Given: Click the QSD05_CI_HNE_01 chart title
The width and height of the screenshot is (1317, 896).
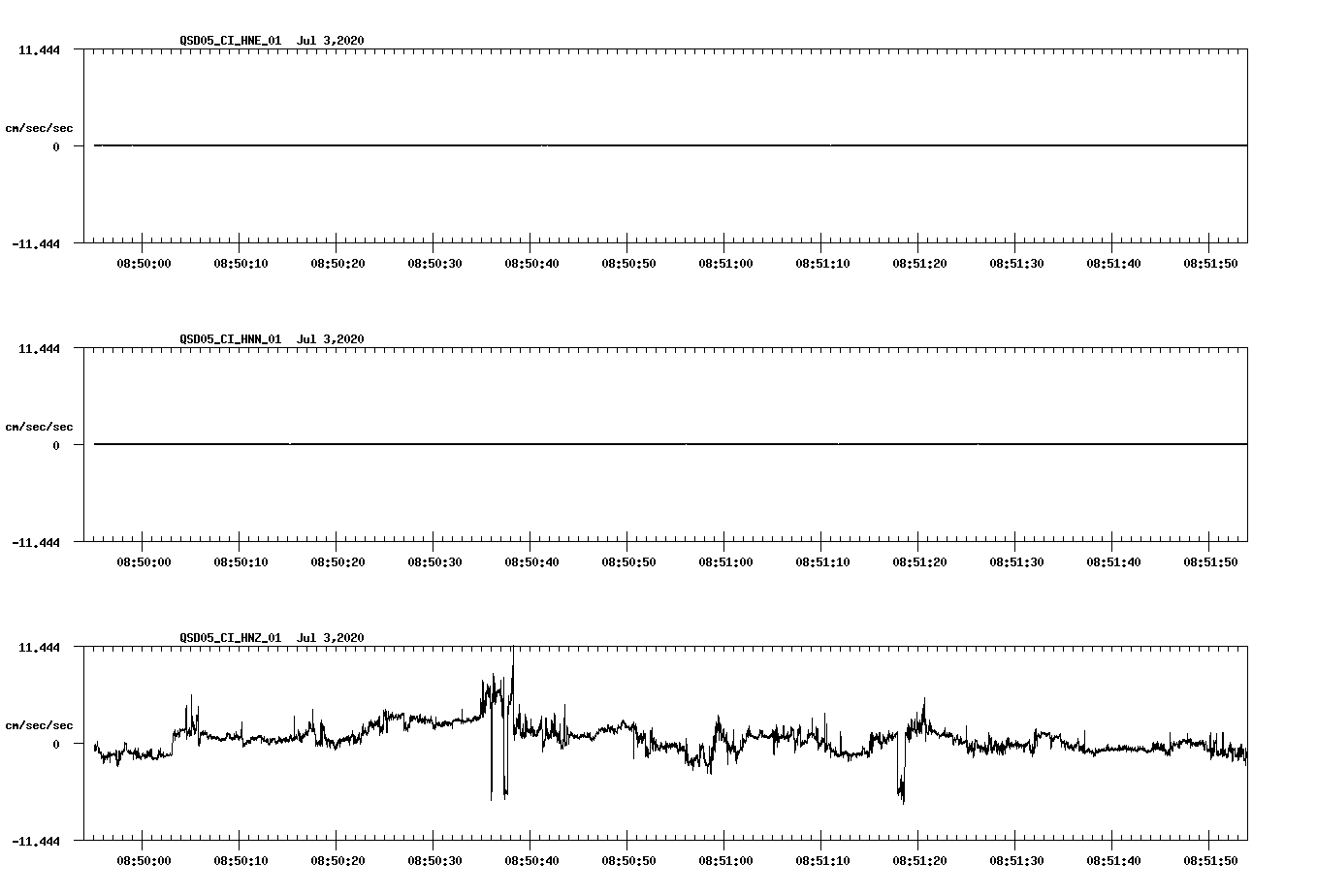Looking at the screenshot, I should pyautogui.click(x=272, y=40).
